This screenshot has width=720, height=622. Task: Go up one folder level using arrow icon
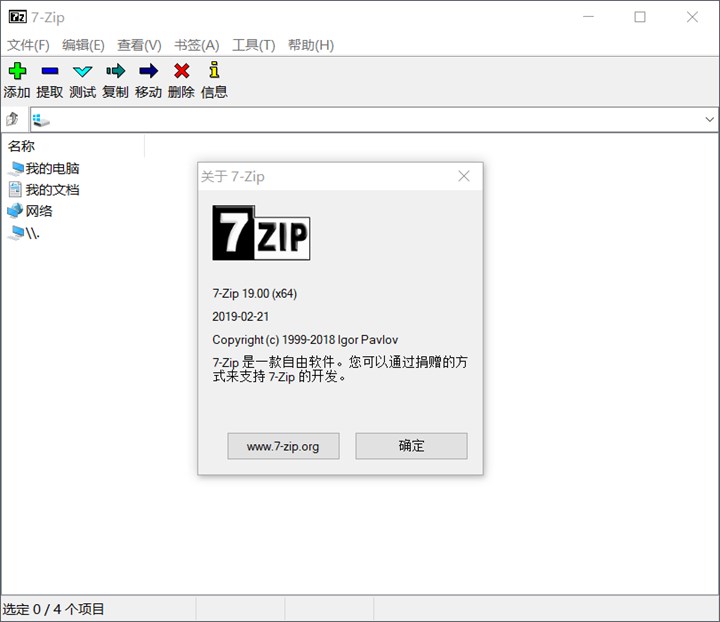[x=12, y=119]
